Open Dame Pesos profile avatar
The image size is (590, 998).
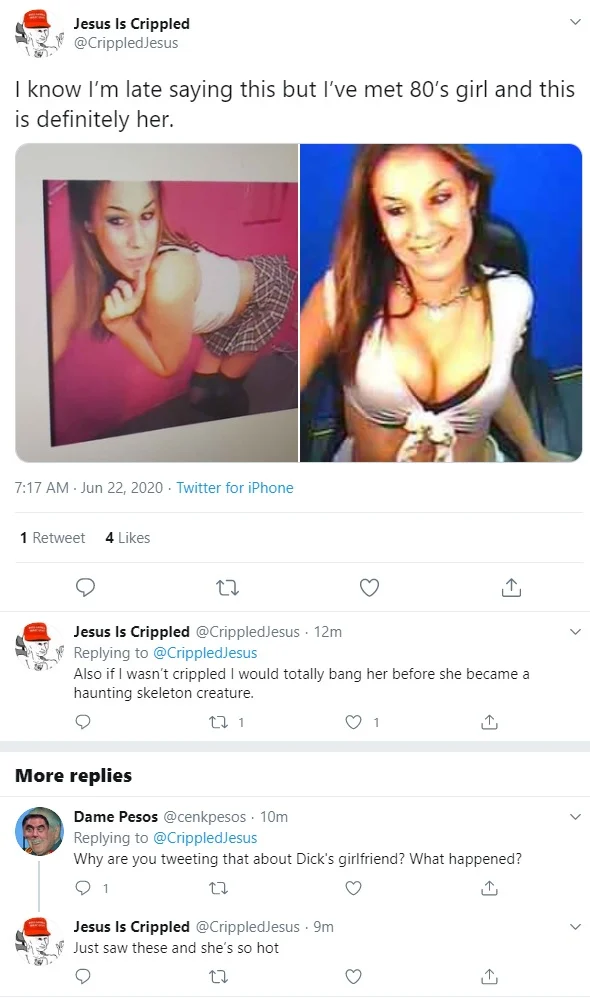pos(39,831)
